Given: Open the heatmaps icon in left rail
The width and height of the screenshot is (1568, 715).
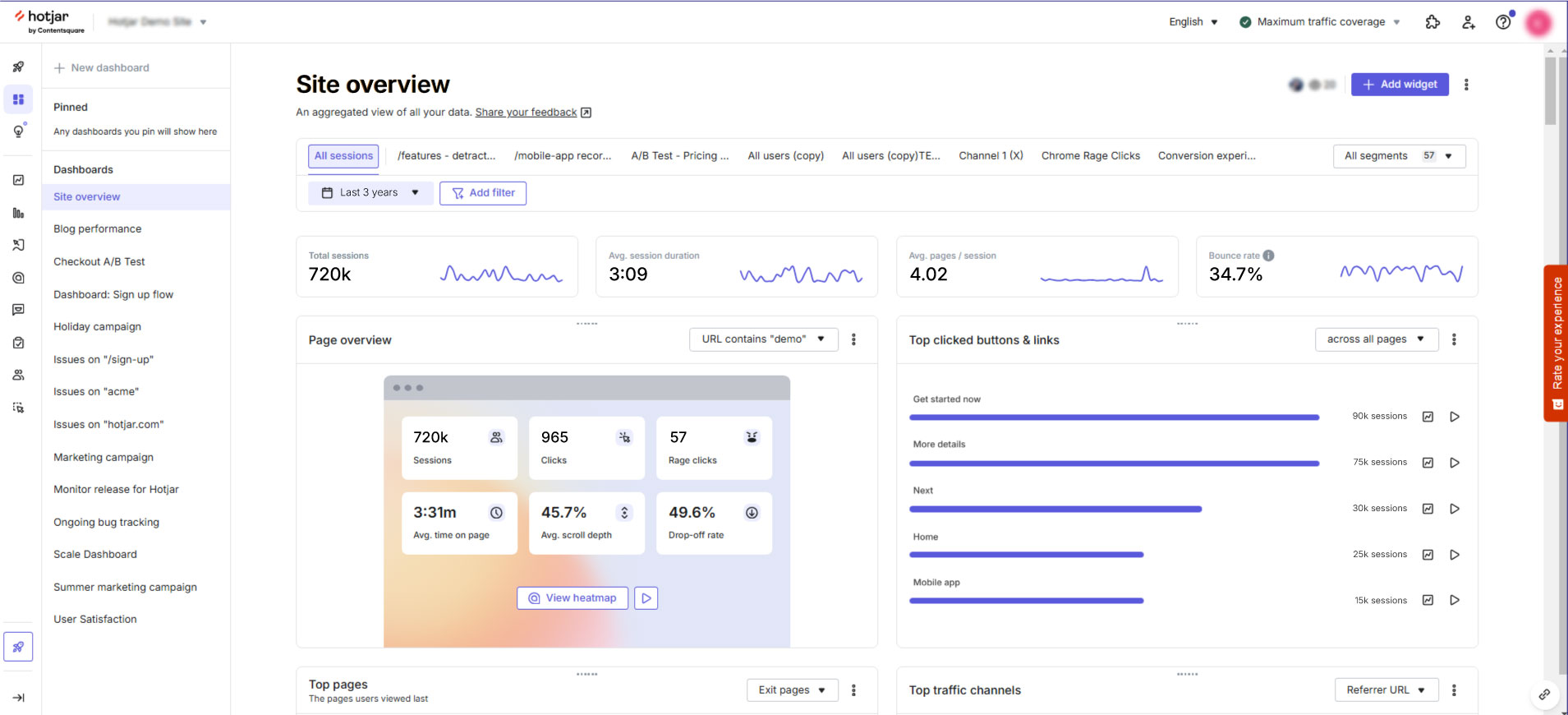Looking at the screenshot, I should pos(18,278).
